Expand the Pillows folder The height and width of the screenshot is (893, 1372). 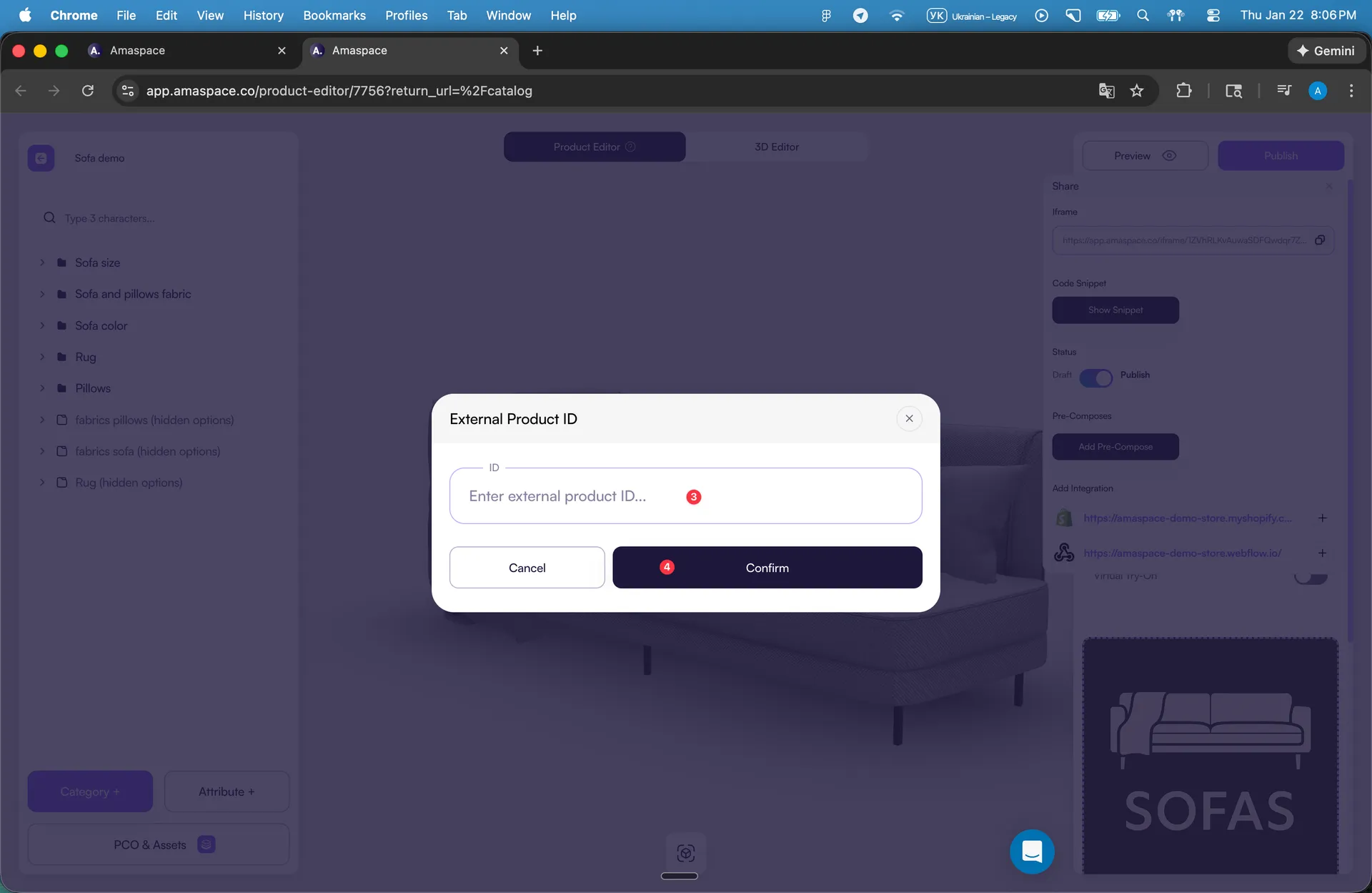point(41,388)
